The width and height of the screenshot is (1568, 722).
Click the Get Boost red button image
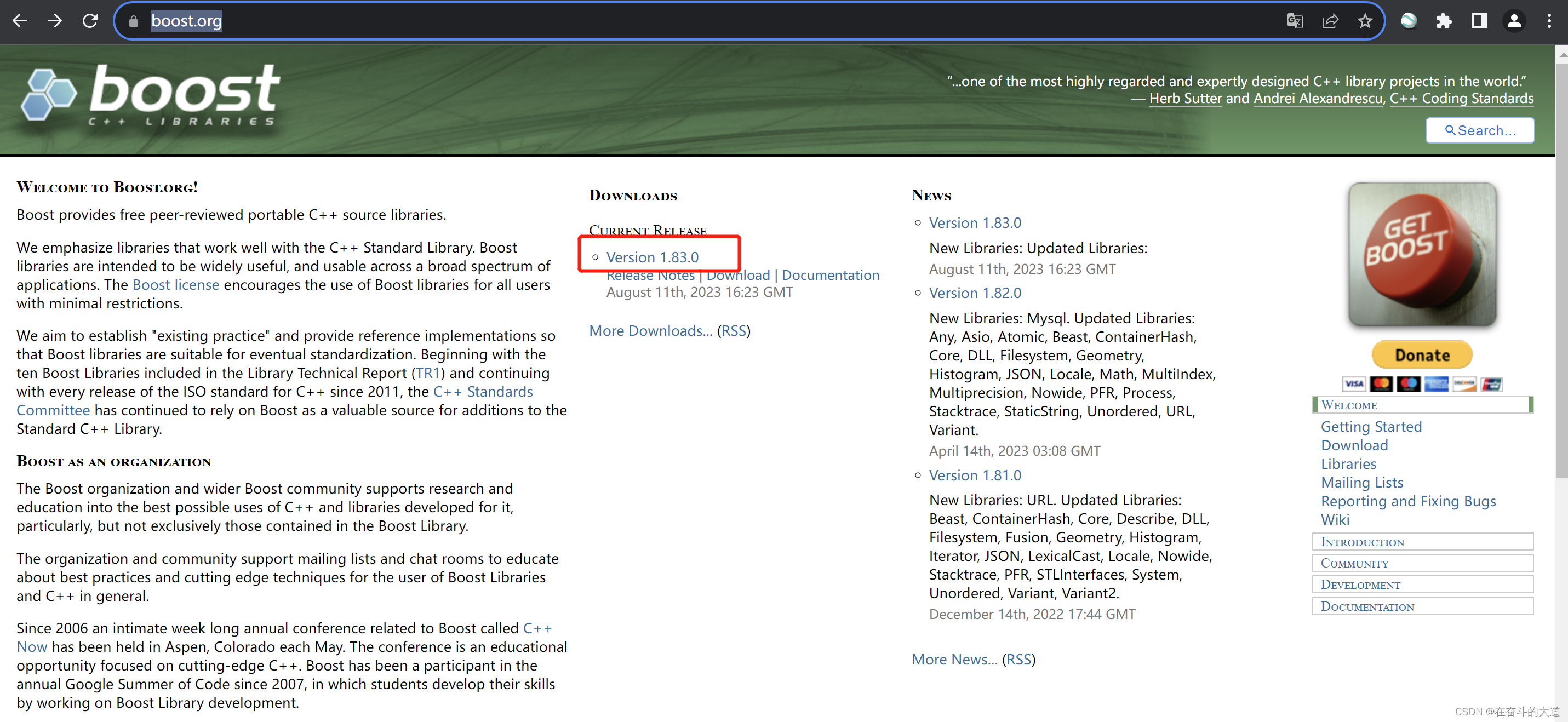pyautogui.click(x=1422, y=255)
